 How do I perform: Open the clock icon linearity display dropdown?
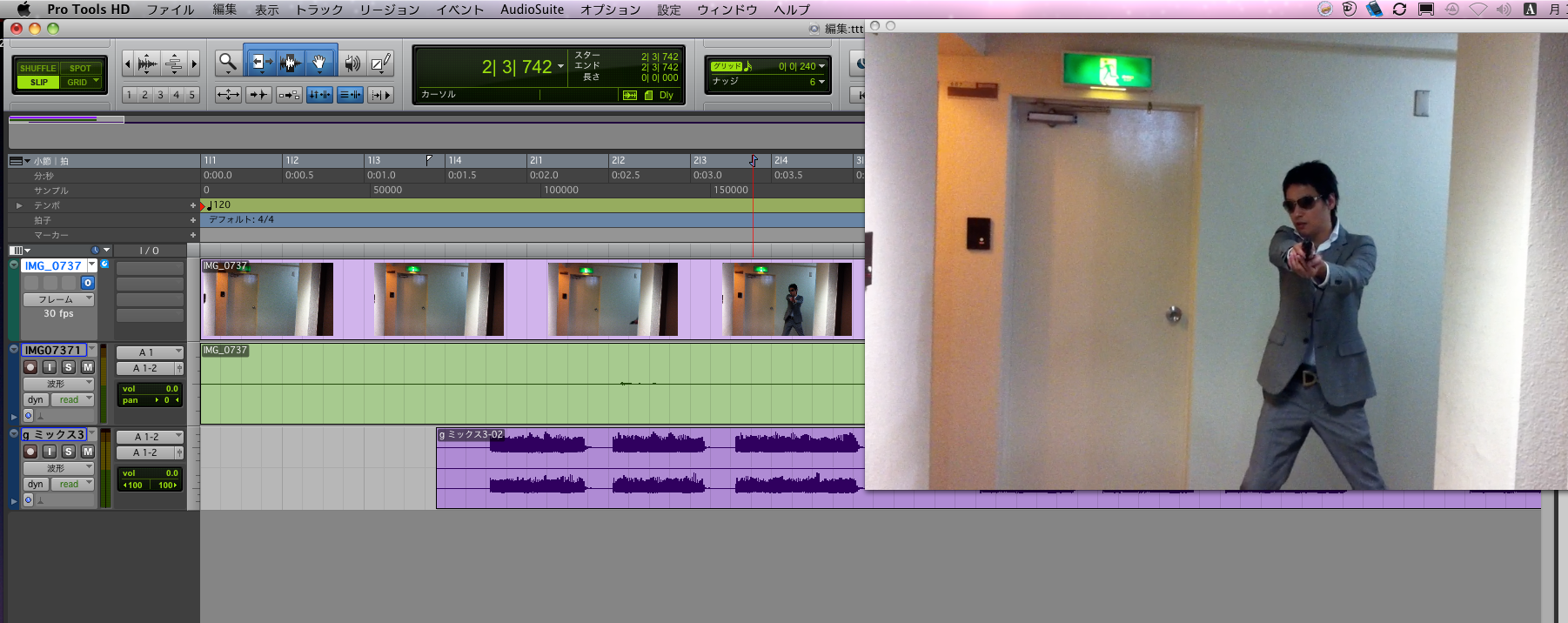(101, 251)
